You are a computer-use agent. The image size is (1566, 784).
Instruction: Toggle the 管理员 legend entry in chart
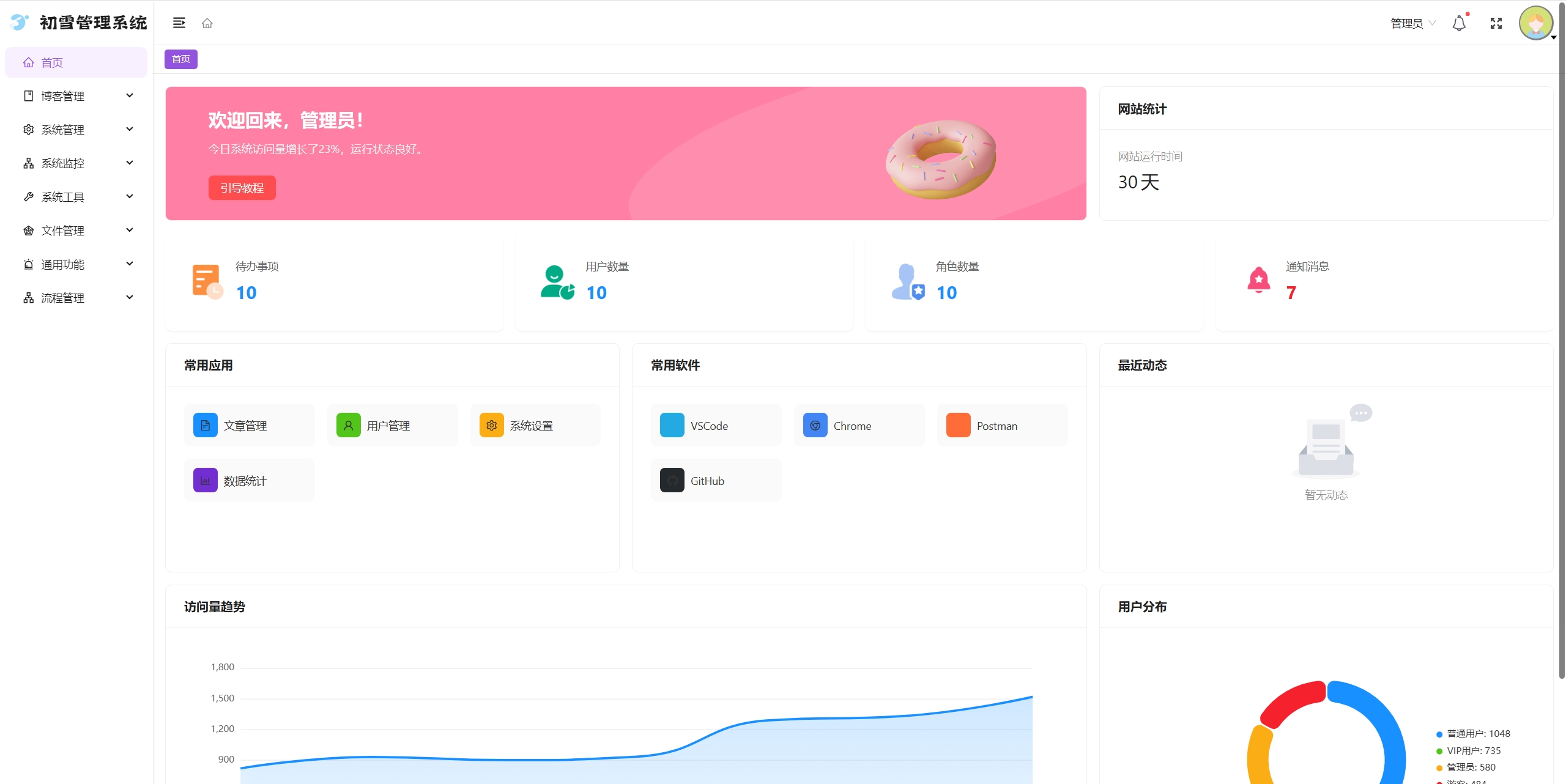(x=1470, y=767)
